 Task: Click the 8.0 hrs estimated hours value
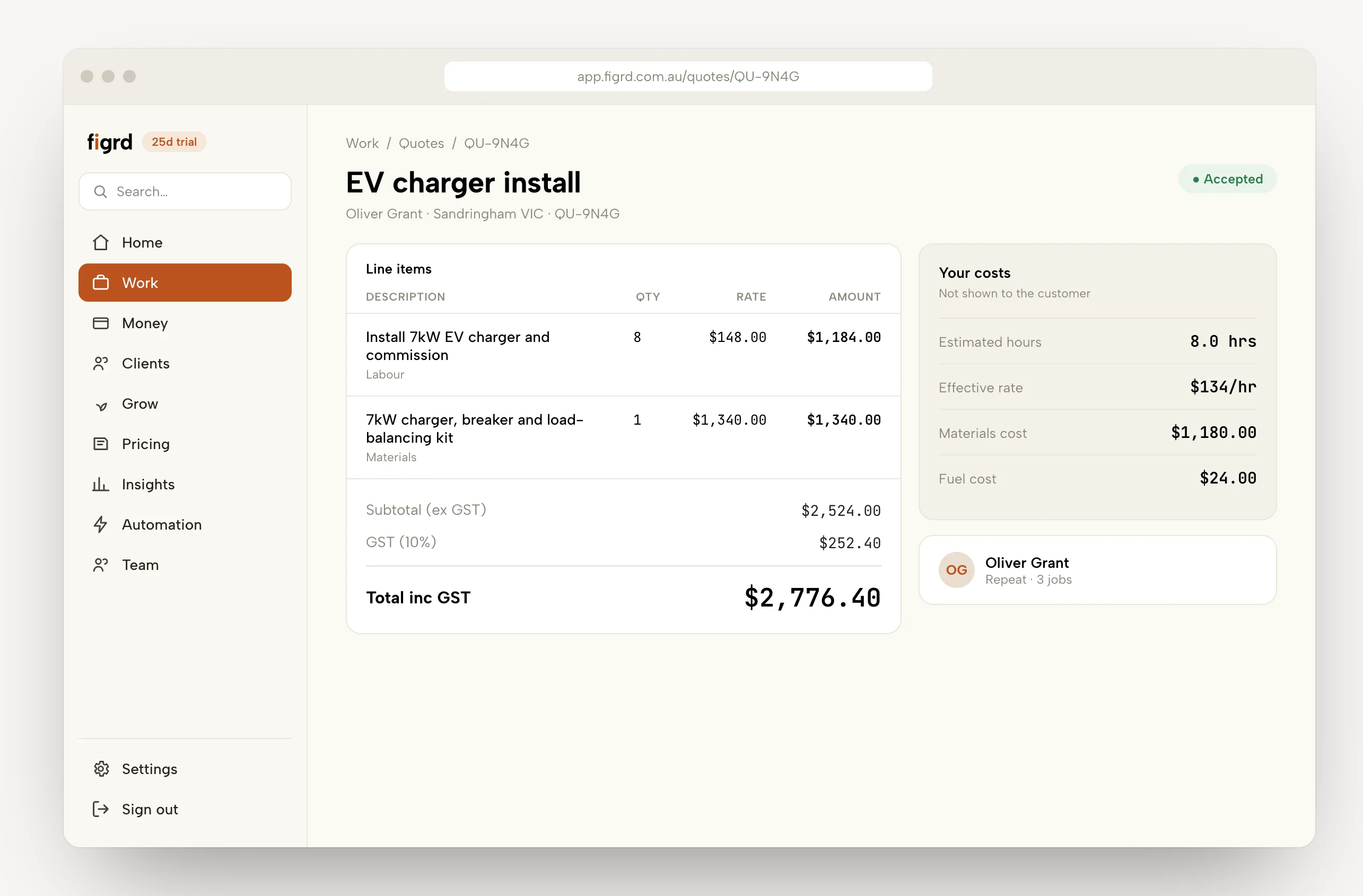point(1222,341)
